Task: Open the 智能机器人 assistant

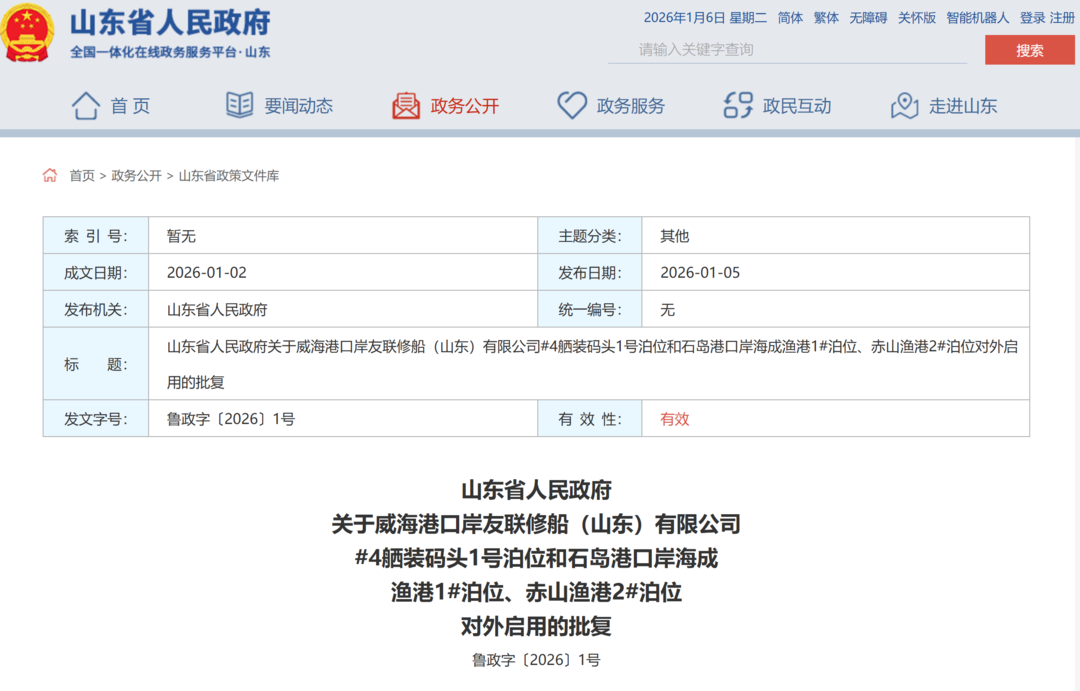Action: click(x=978, y=18)
